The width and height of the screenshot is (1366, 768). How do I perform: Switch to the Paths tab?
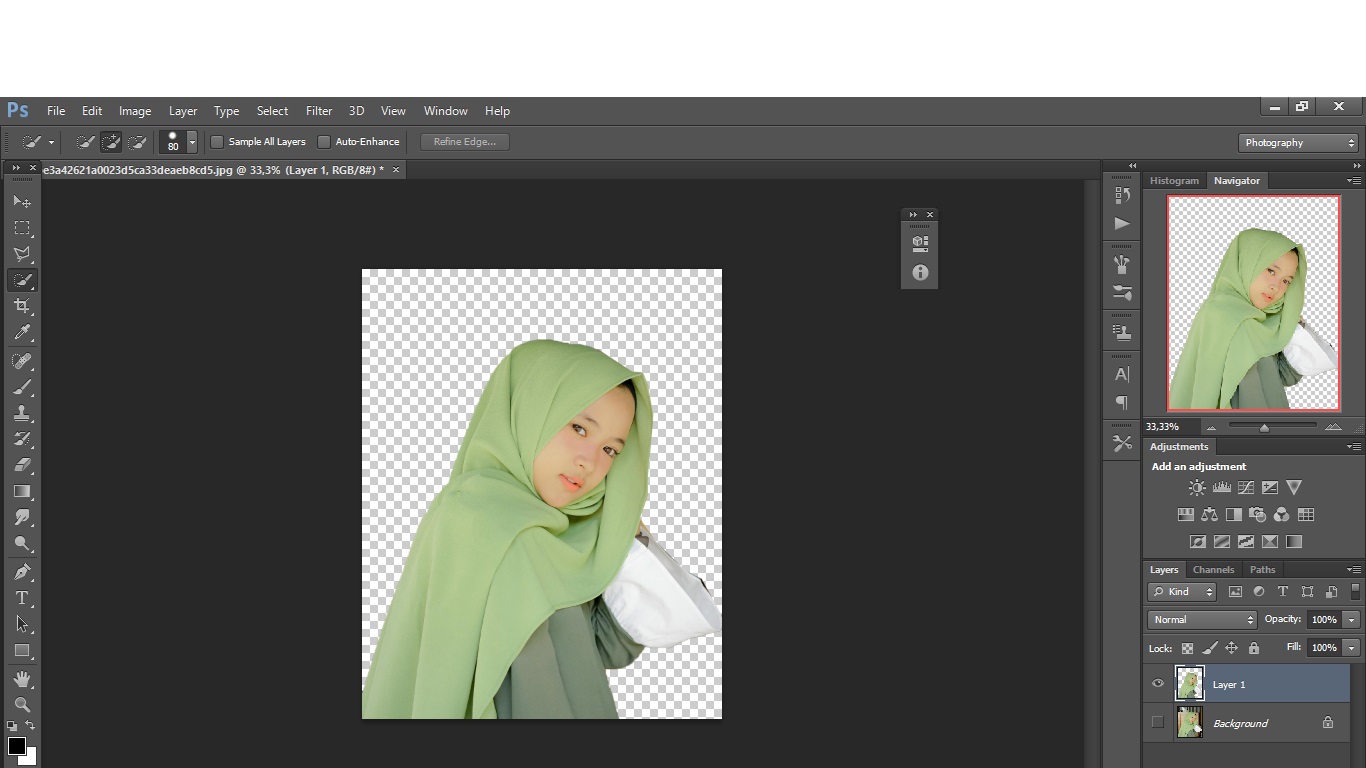(x=1263, y=570)
